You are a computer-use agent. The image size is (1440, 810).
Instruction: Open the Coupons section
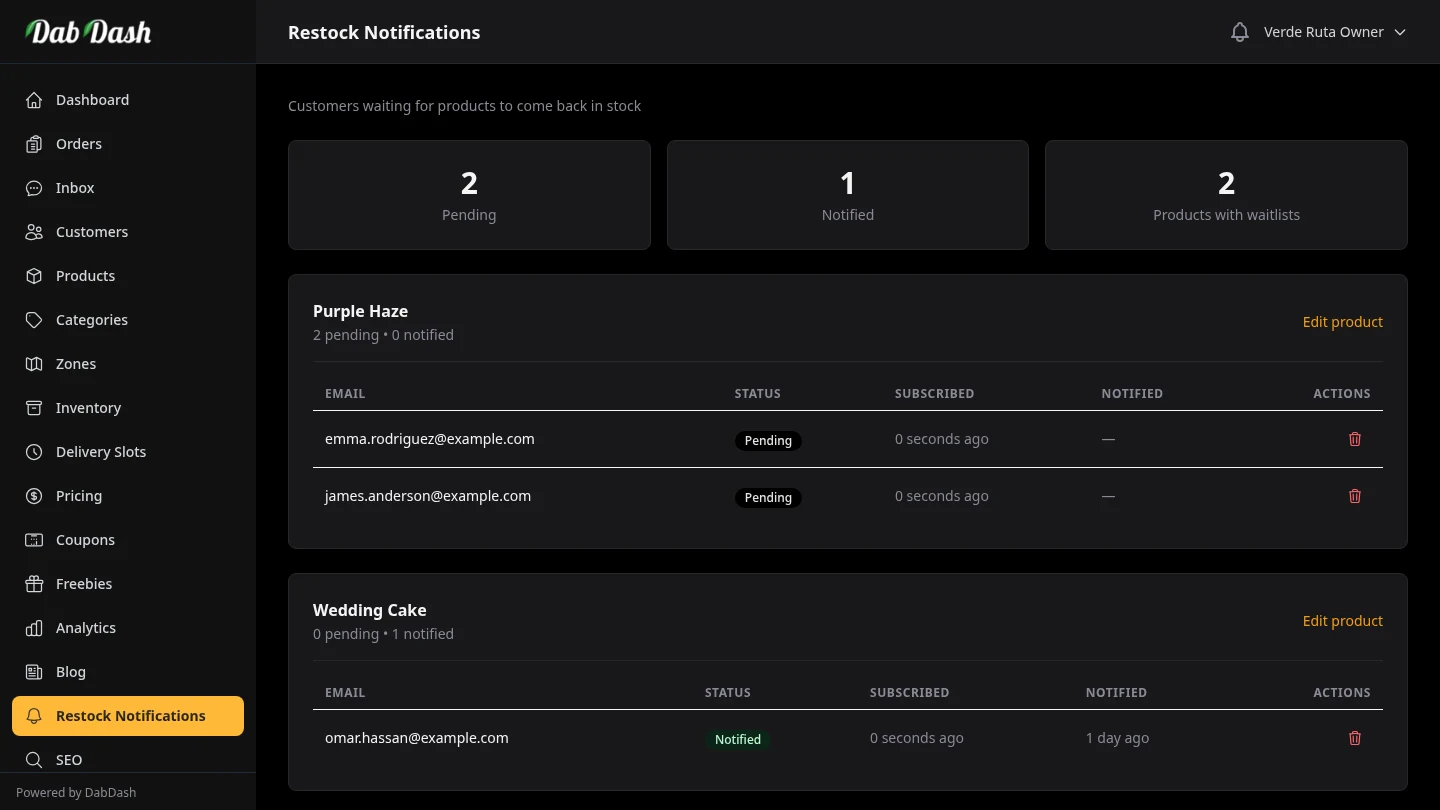pyautogui.click(x=85, y=540)
